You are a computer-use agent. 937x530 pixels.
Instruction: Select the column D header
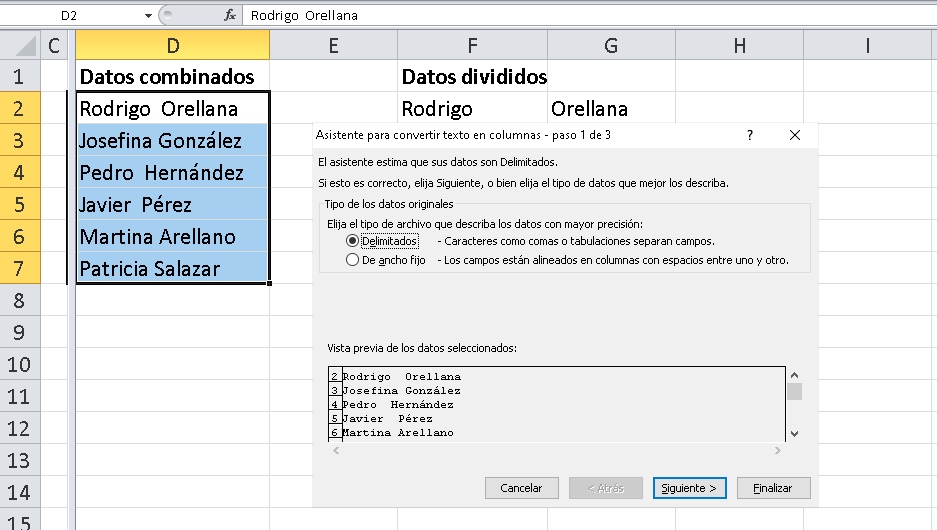click(173, 45)
